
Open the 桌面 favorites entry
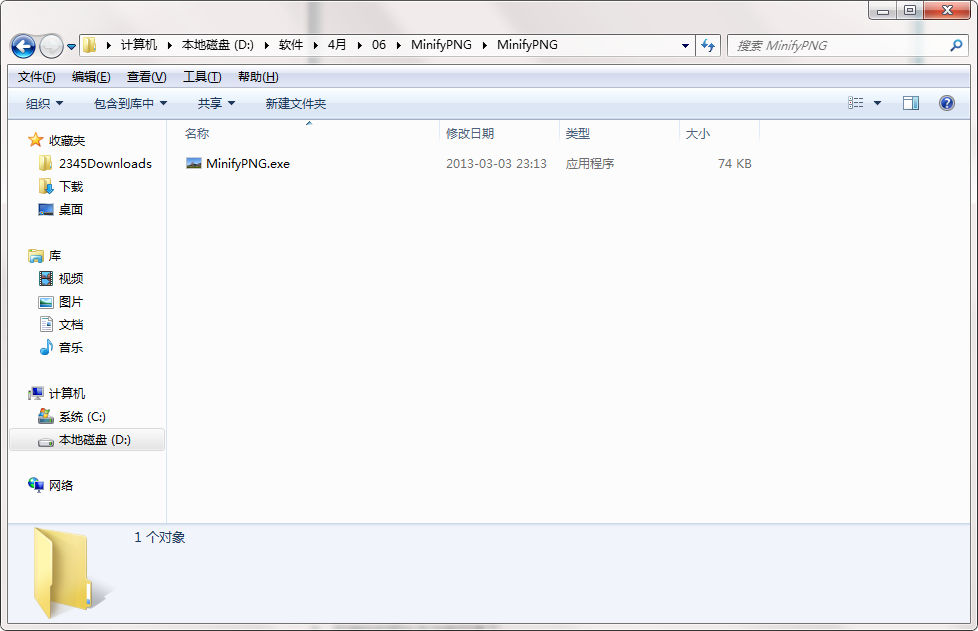tap(70, 210)
